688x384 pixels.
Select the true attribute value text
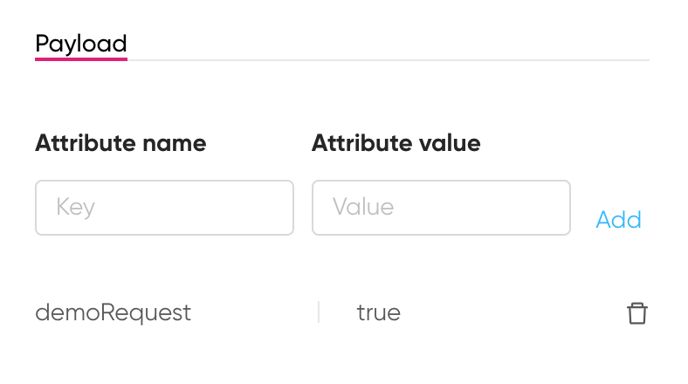pyautogui.click(x=379, y=313)
